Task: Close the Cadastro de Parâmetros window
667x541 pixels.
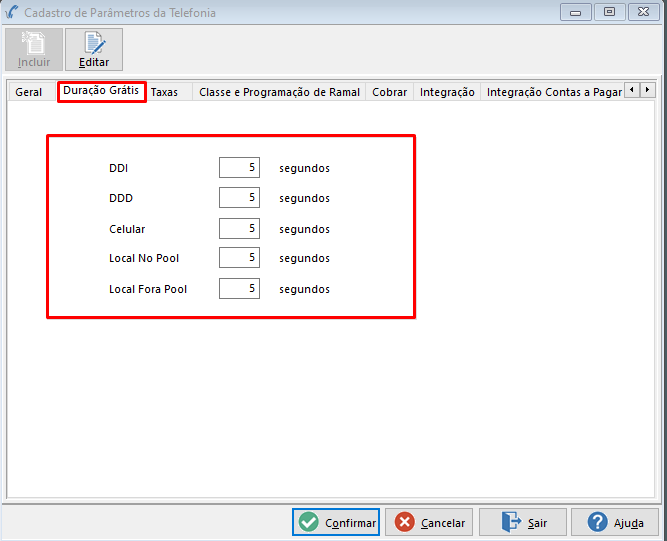Action: tap(643, 12)
